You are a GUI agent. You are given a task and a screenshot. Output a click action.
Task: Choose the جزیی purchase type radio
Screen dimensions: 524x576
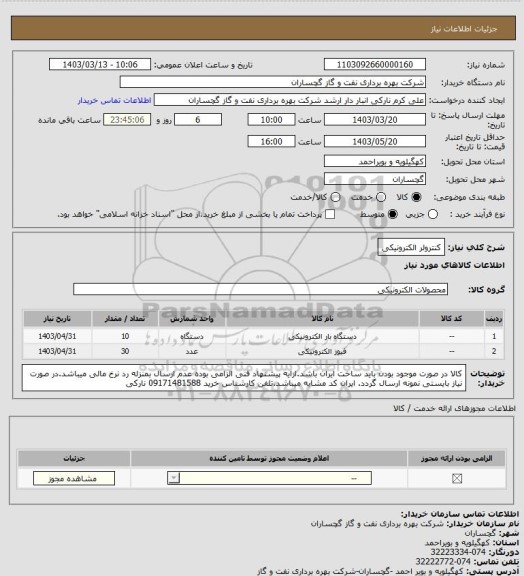click(x=433, y=214)
